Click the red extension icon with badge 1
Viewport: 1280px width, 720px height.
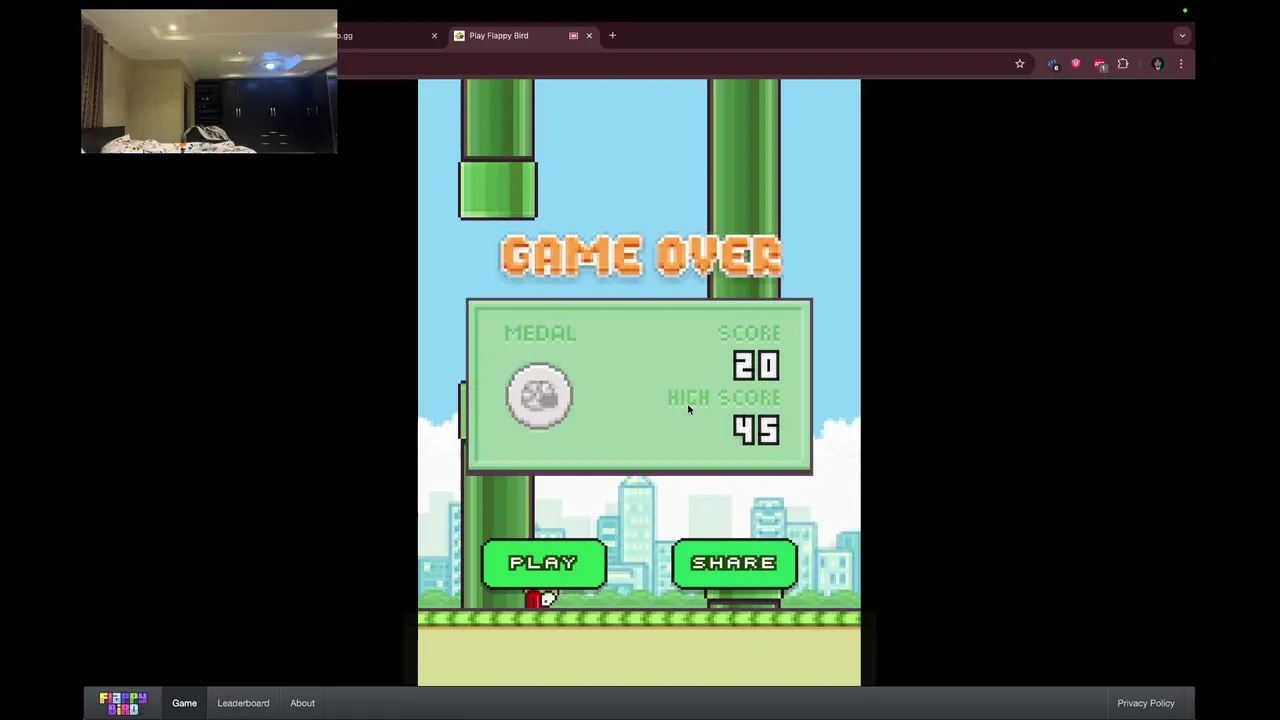click(x=1100, y=64)
